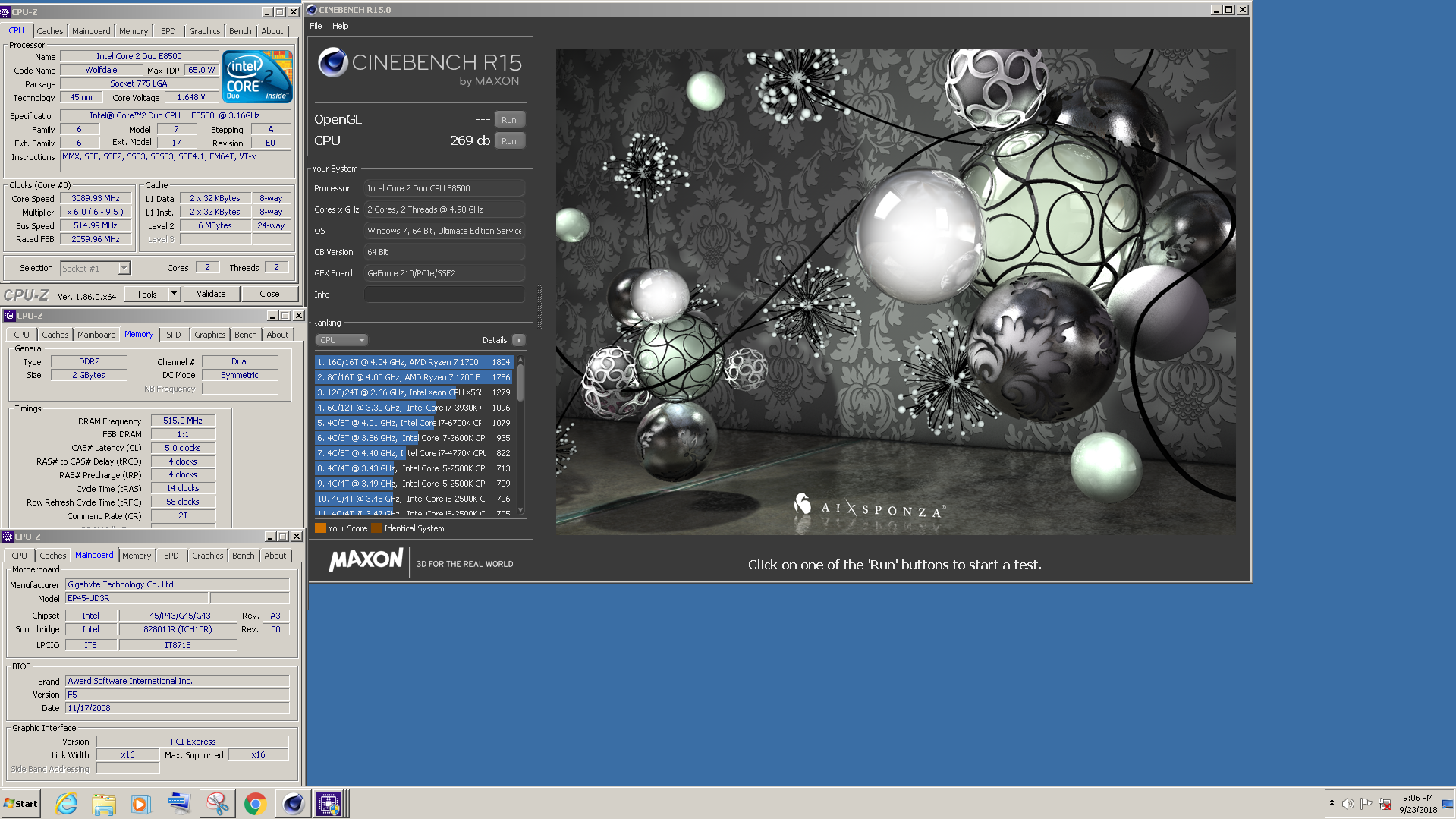Open the CPU ranking type dropdown
The height and width of the screenshot is (819, 1456).
[341, 340]
